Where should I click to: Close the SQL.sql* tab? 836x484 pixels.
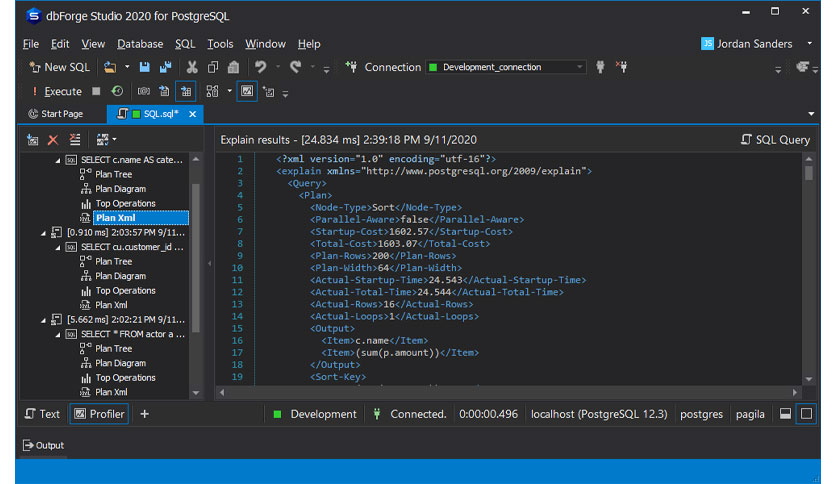coord(192,114)
